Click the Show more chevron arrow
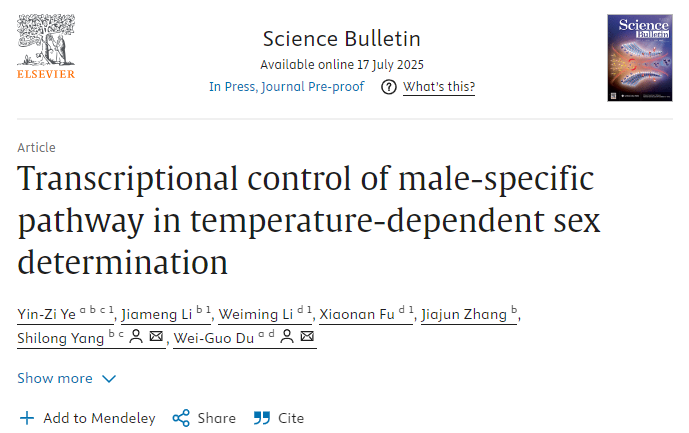689x433 pixels. click(x=109, y=378)
